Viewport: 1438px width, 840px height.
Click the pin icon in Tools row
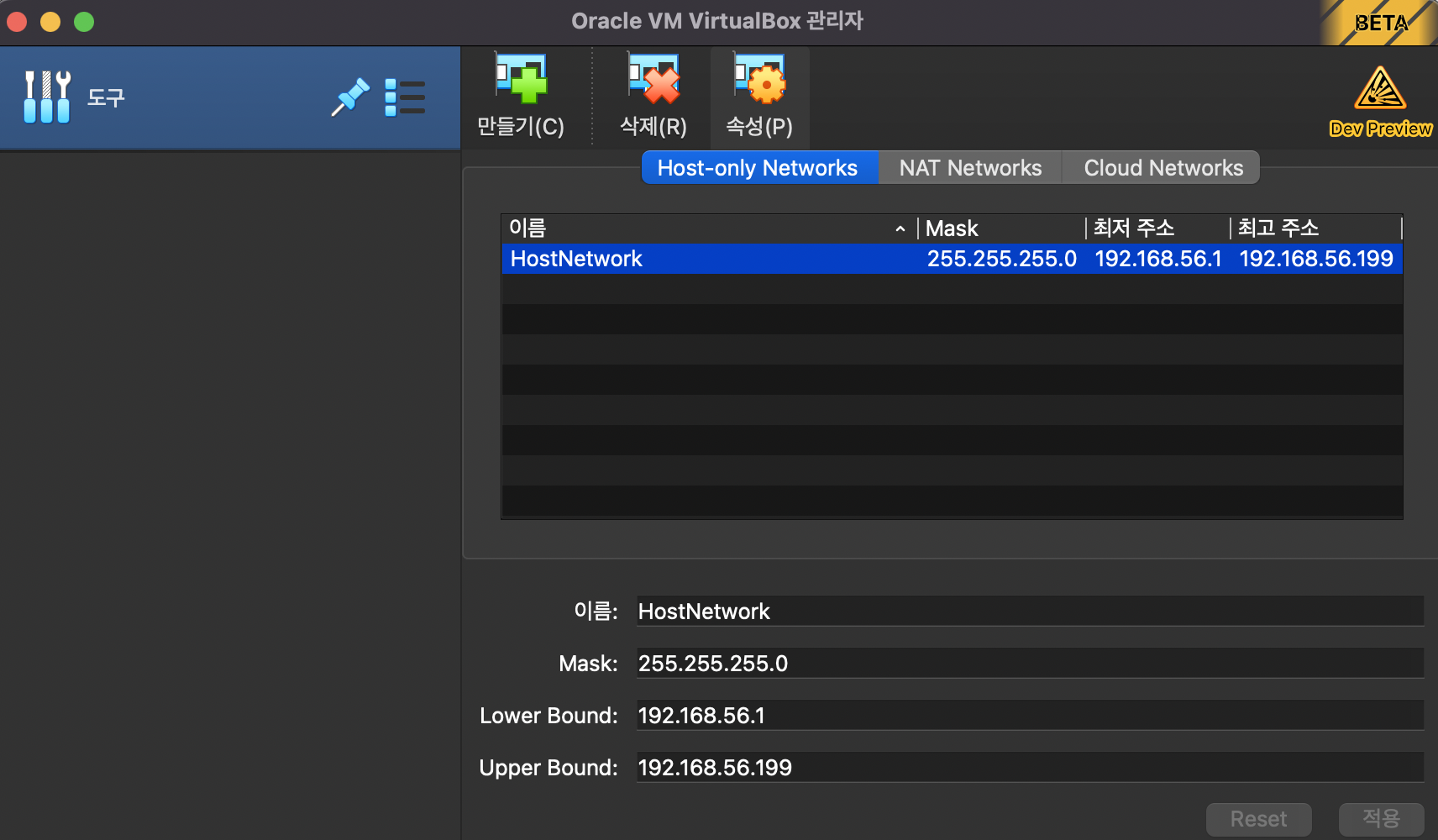click(350, 97)
